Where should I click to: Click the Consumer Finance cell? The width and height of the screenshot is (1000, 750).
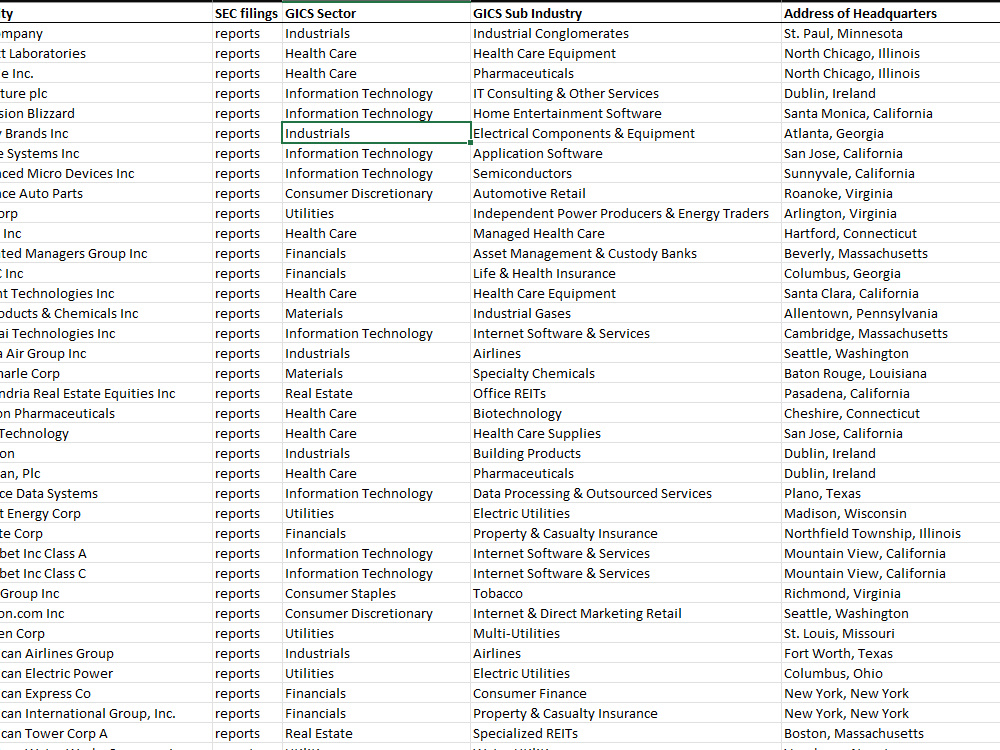point(625,693)
